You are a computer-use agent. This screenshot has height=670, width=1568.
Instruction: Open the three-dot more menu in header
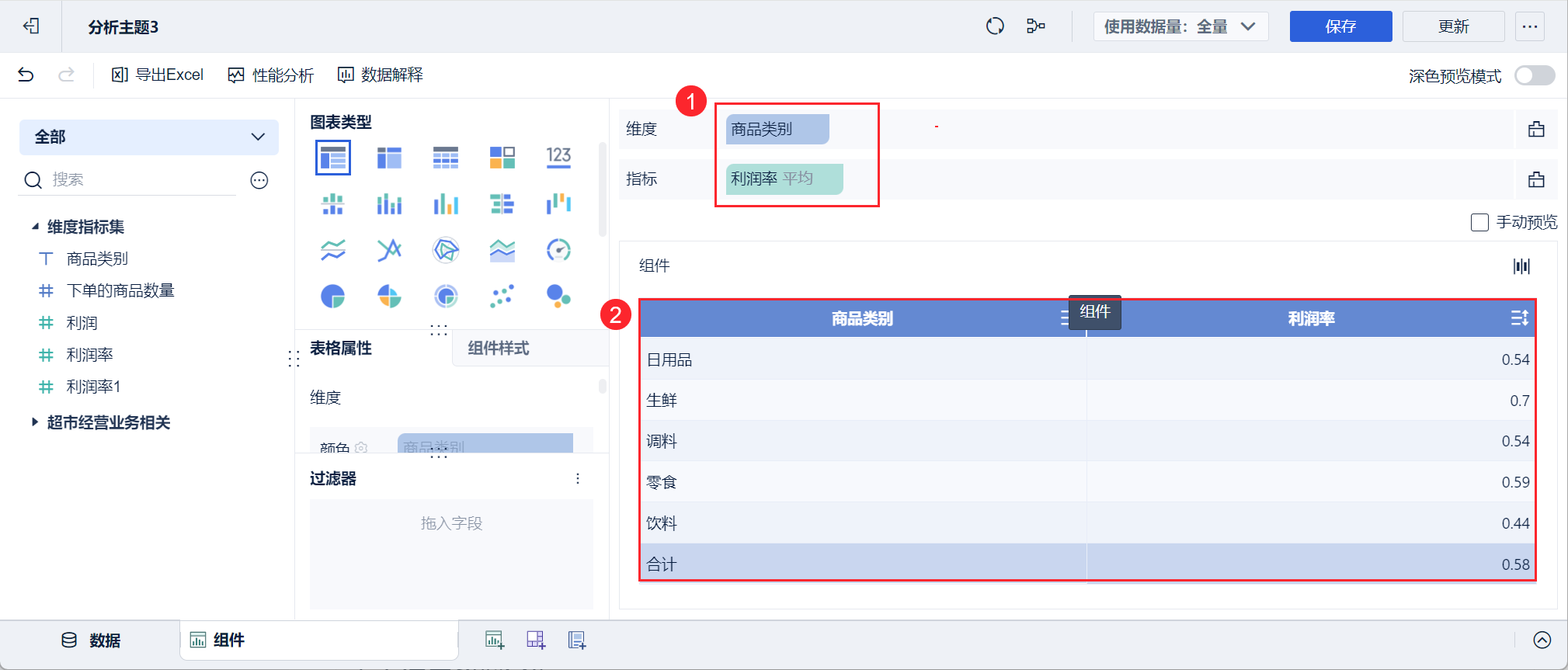pos(1530,26)
